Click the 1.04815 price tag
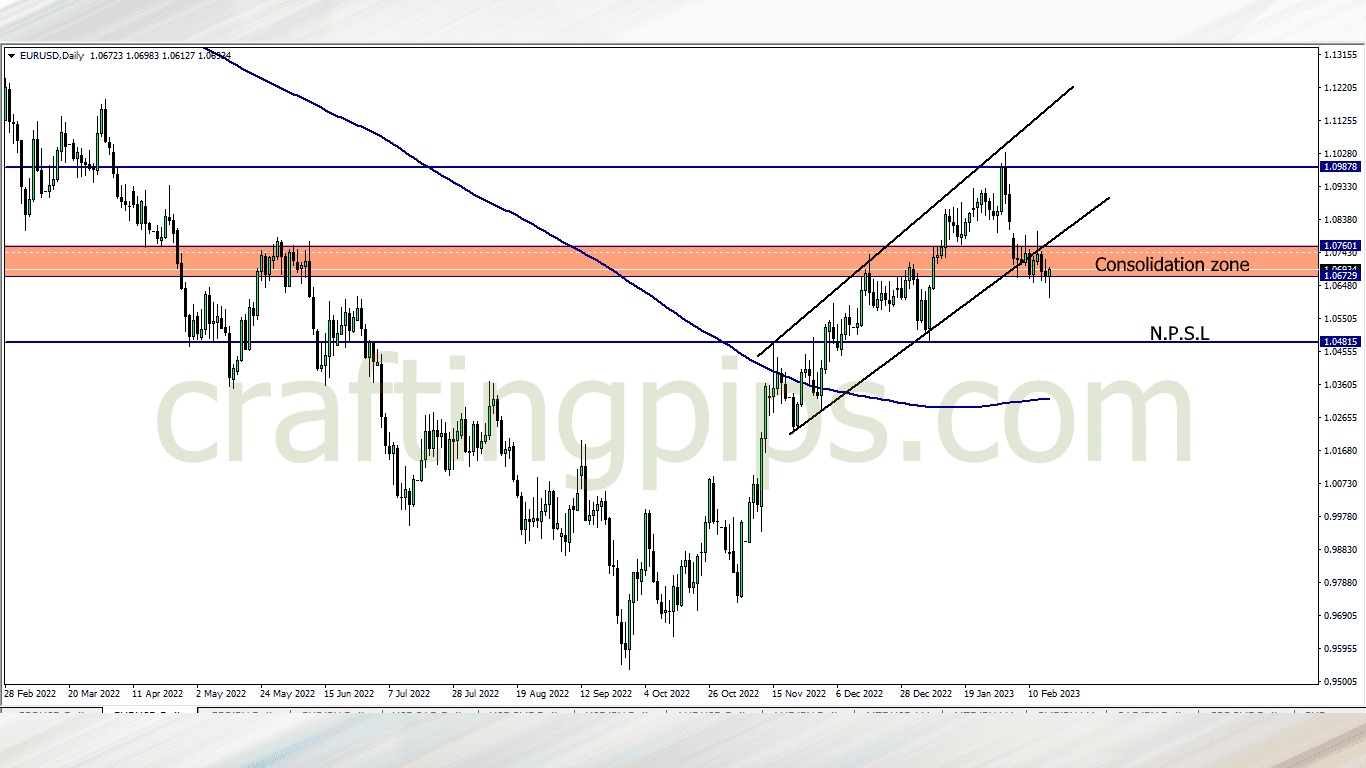Image resolution: width=1366 pixels, height=768 pixels. point(1340,342)
